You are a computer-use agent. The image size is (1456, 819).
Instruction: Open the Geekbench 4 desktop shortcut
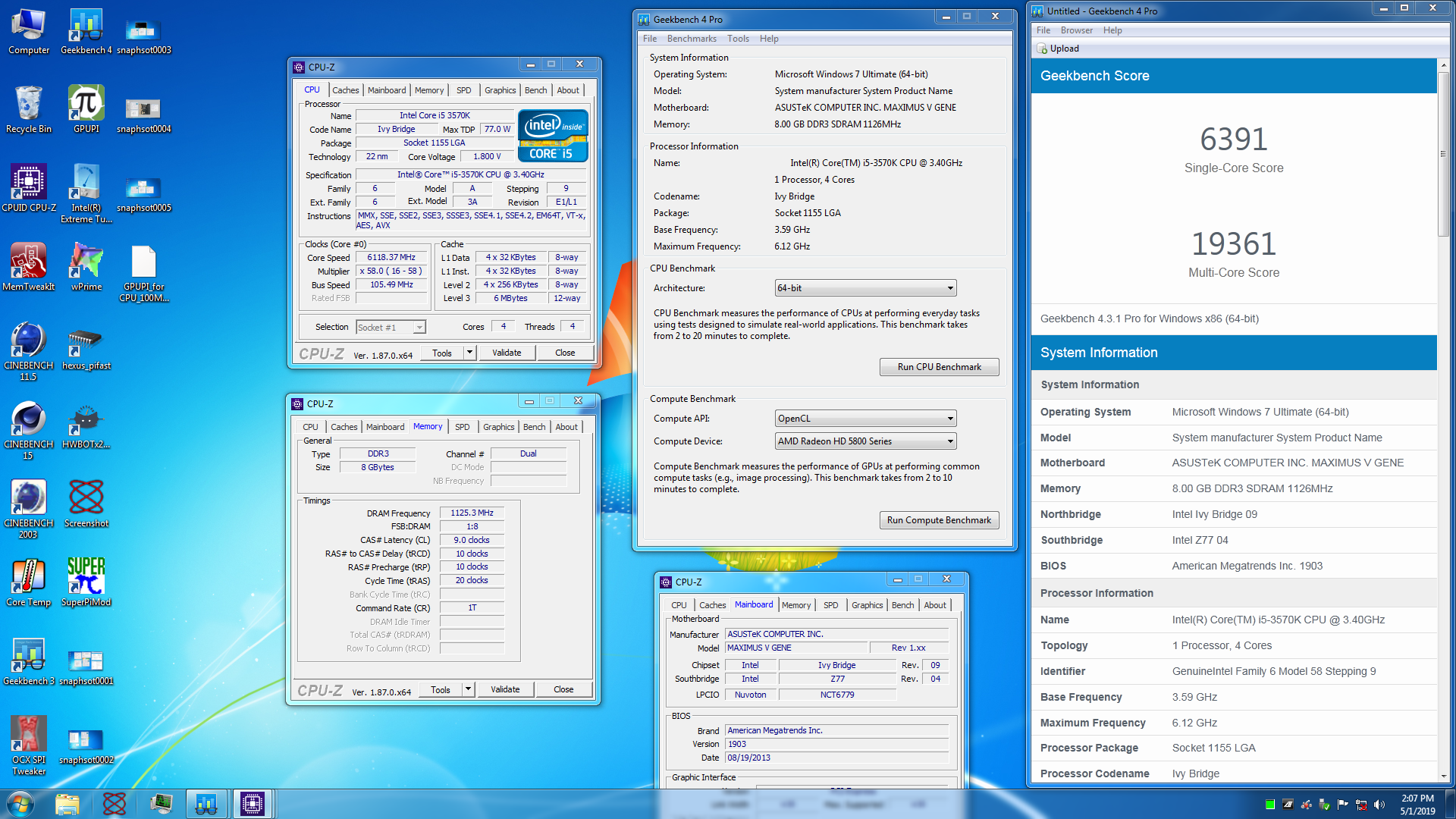point(86,32)
